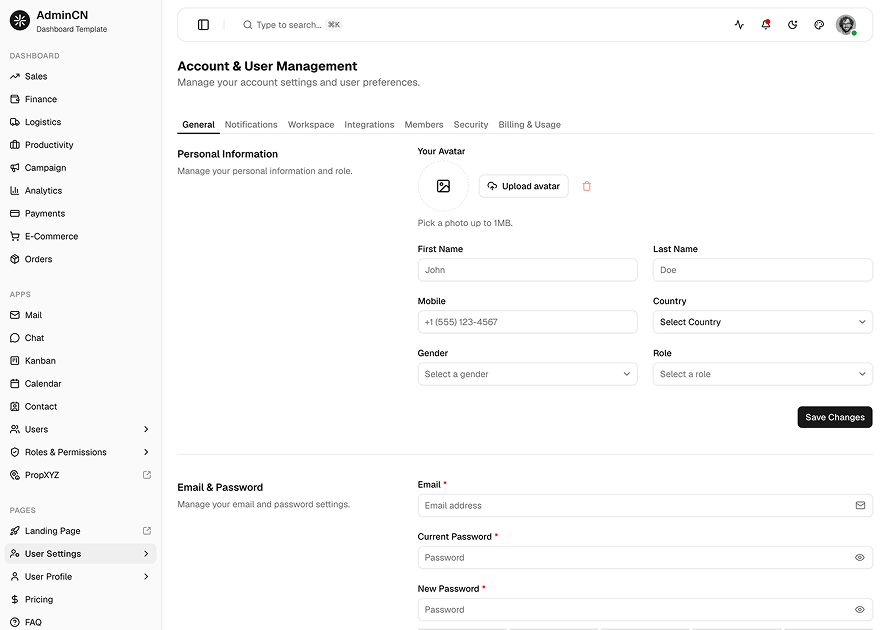Viewport: 888px width, 630px height.
Task: Open Finance dashboard in sidebar
Action: pos(80,99)
